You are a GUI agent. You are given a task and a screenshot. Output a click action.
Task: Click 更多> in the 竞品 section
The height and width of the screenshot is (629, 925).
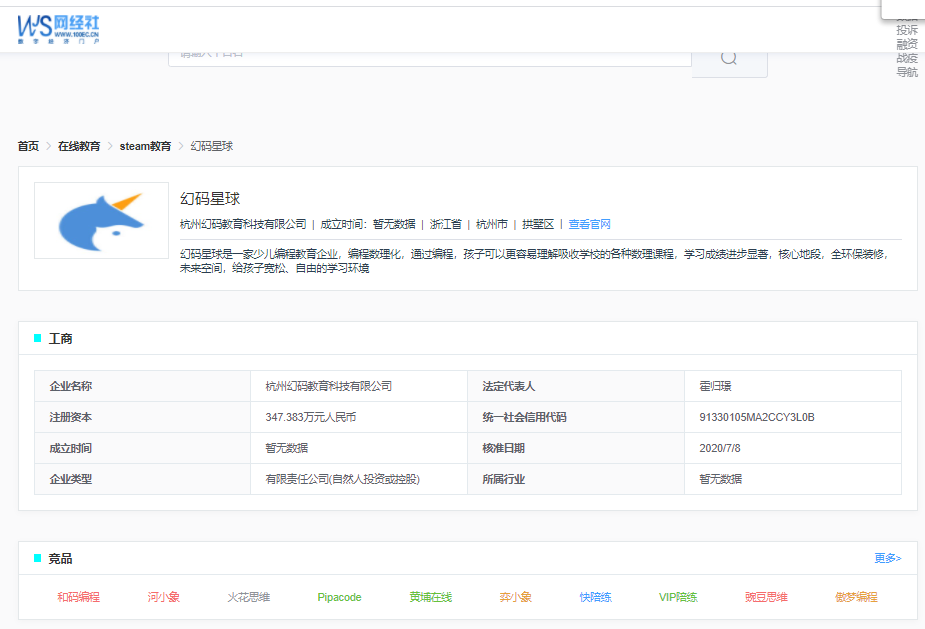click(887, 558)
